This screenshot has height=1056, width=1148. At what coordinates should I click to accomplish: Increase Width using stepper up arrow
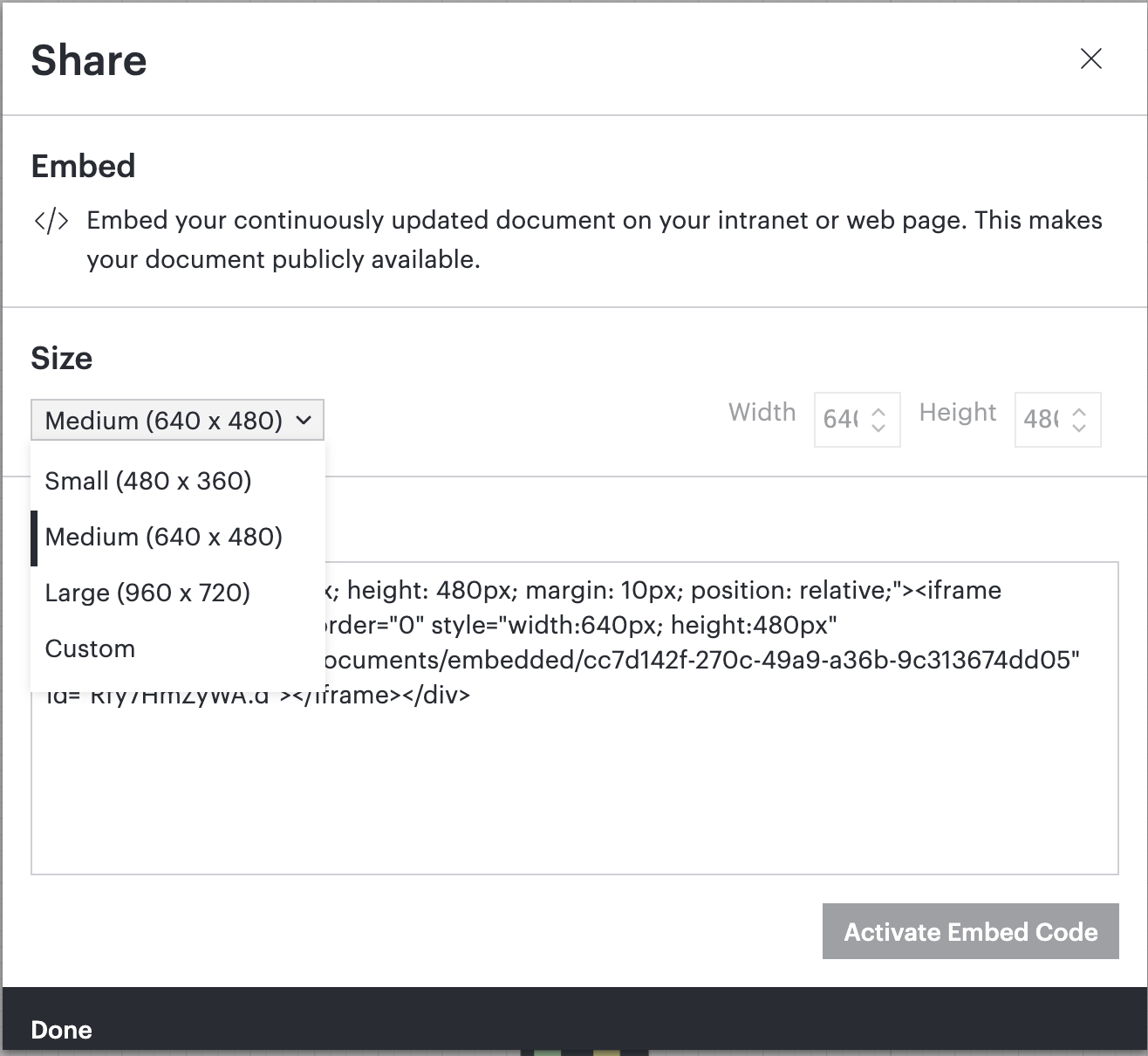click(x=878, y=413)
